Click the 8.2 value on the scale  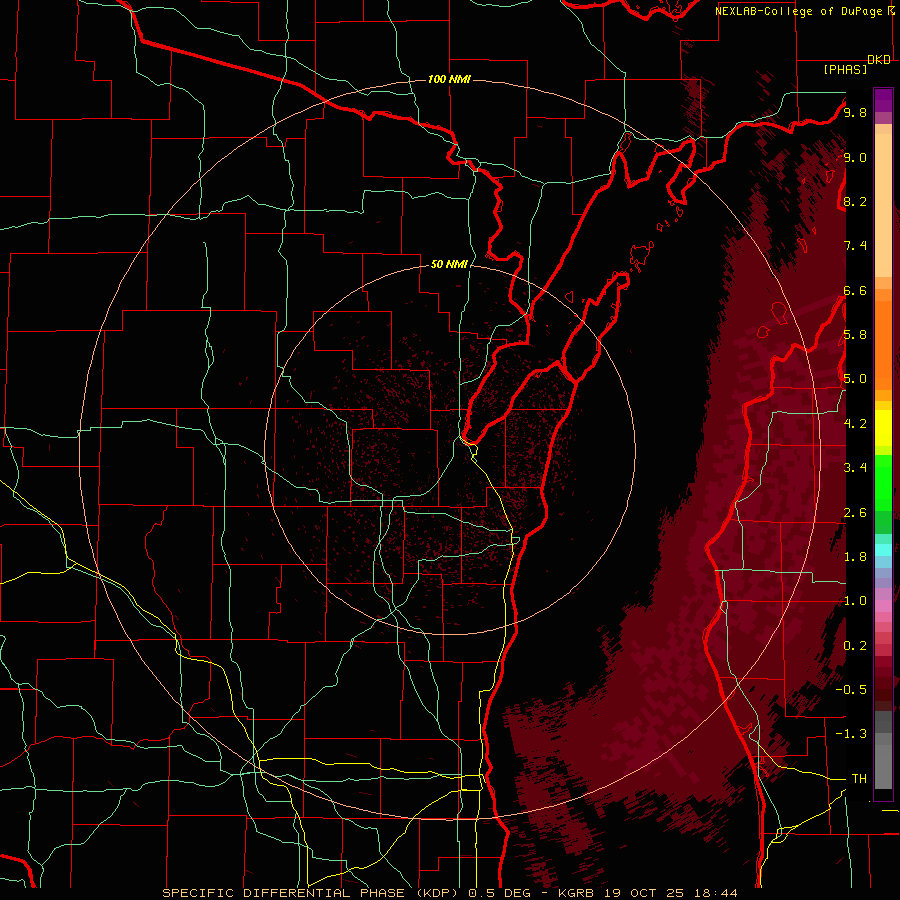click(x=855, y=201)
